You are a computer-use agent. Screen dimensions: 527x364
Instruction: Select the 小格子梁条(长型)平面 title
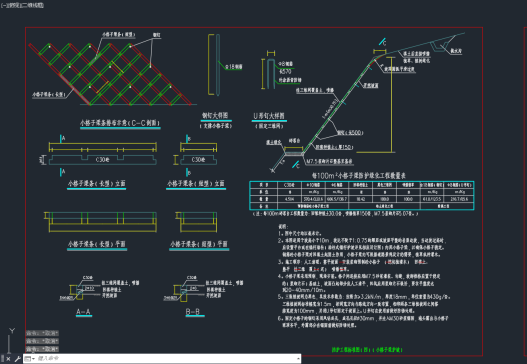click(97, 244)
